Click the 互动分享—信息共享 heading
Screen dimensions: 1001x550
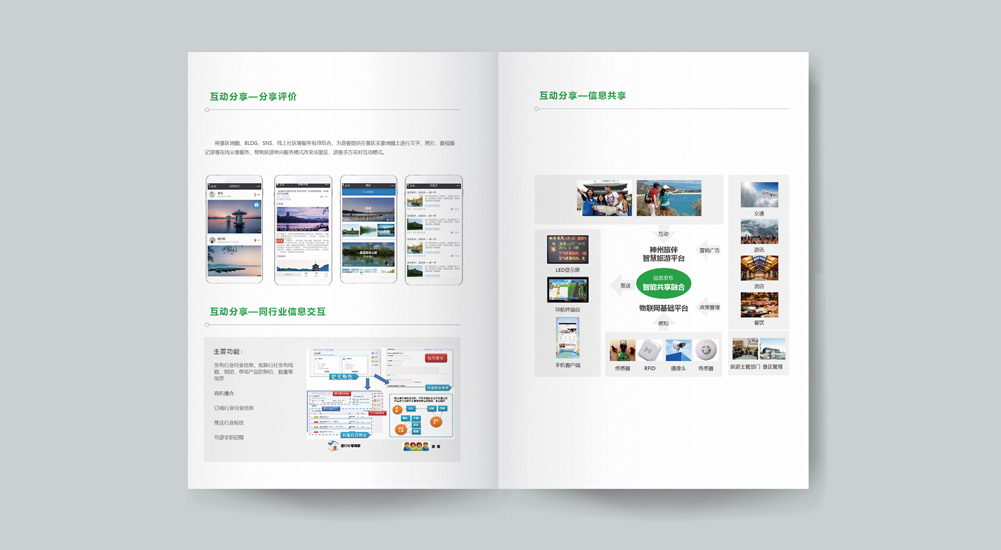(x=582, y=96)
